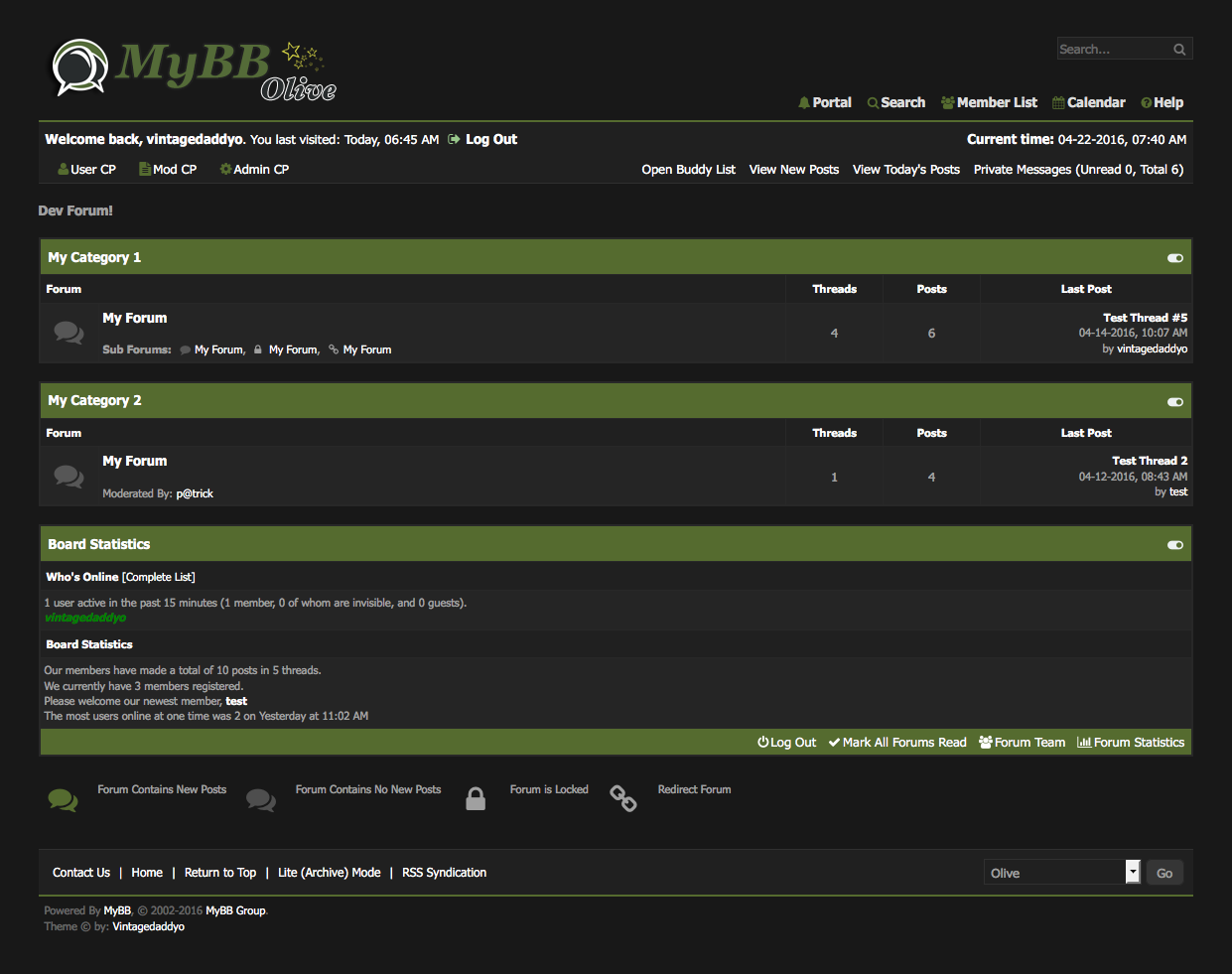
Task: Click the forum status icon in My Category 1
Action: tap(68, 333)
